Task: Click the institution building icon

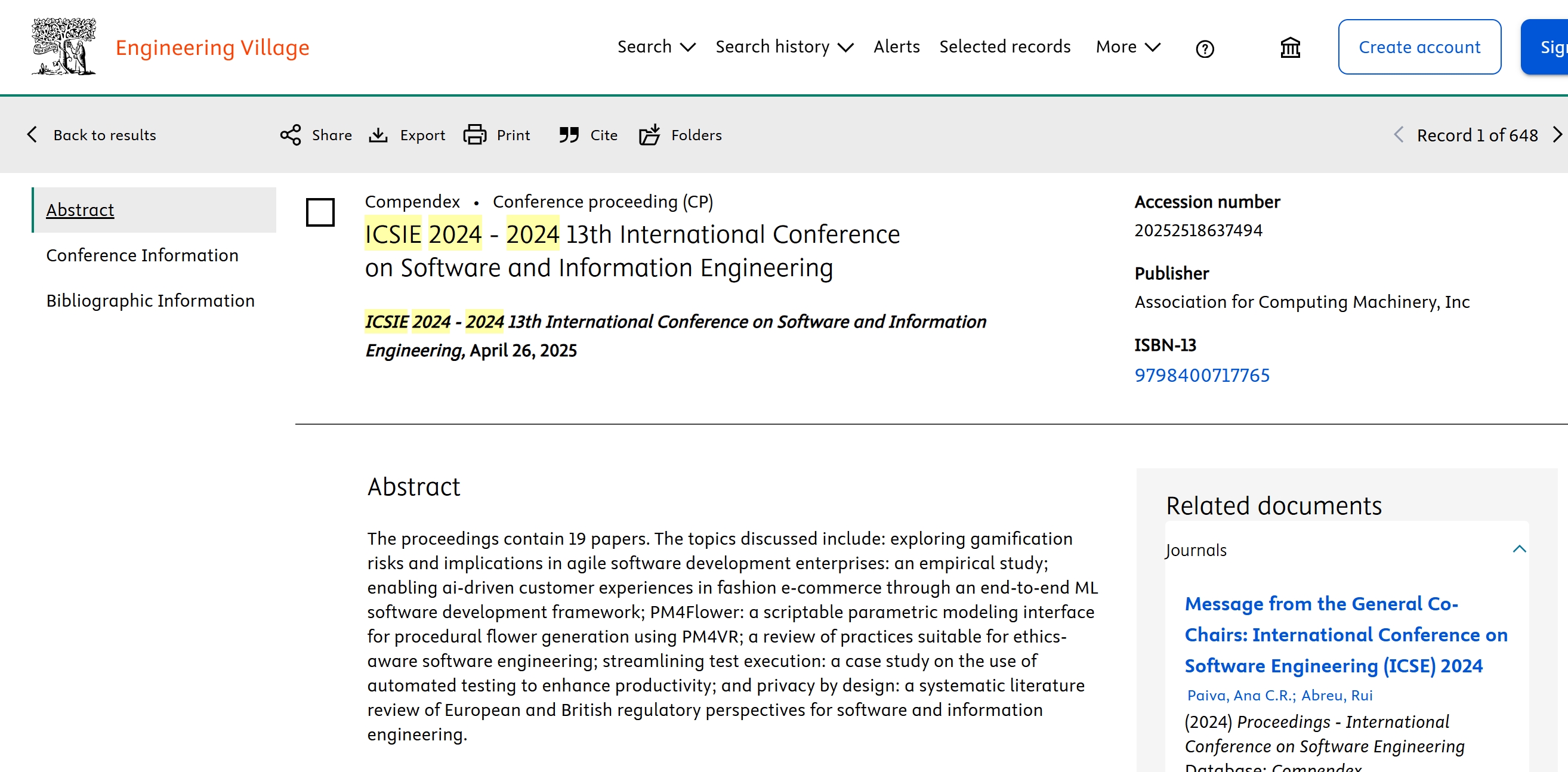Action: pyautogui.click(x=1290, y=48)
